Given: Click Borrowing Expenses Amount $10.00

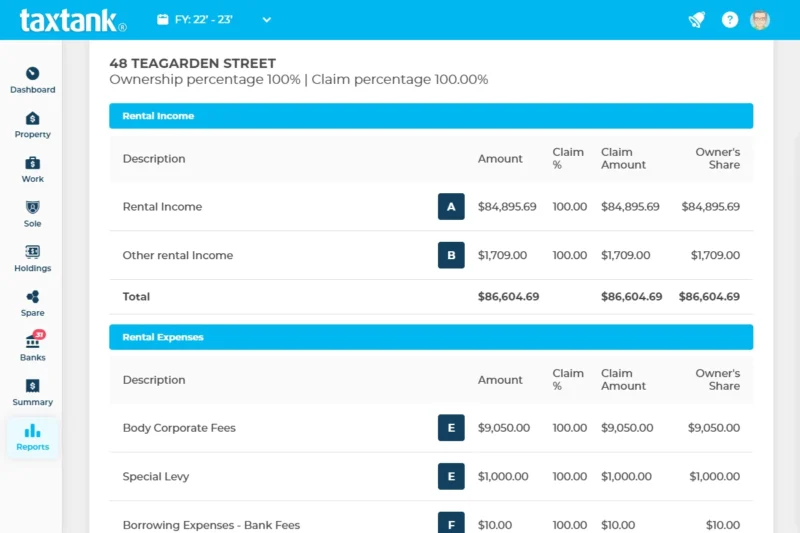Looking at the screenshot, I should pyautogui.click(x=494, y=525).
